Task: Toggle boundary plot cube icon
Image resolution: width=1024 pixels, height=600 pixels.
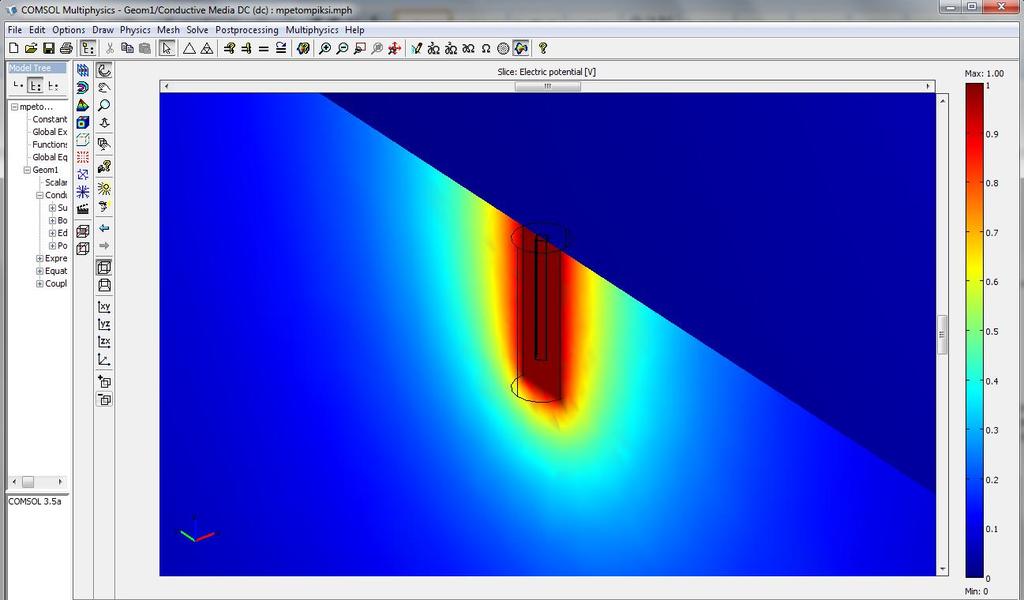Action: tap(83, 122)
